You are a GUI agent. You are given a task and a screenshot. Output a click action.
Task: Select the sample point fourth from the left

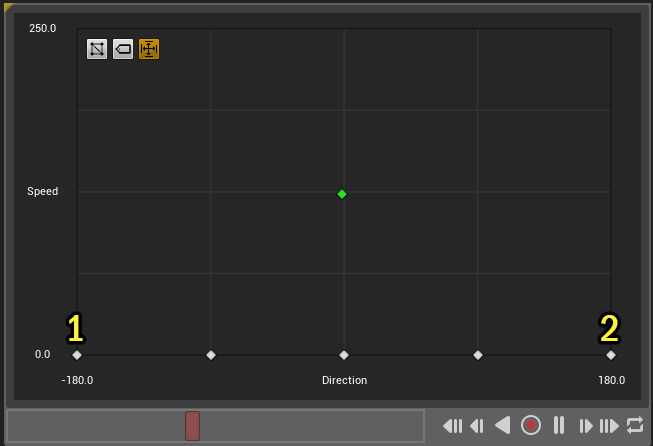point(478,355)
